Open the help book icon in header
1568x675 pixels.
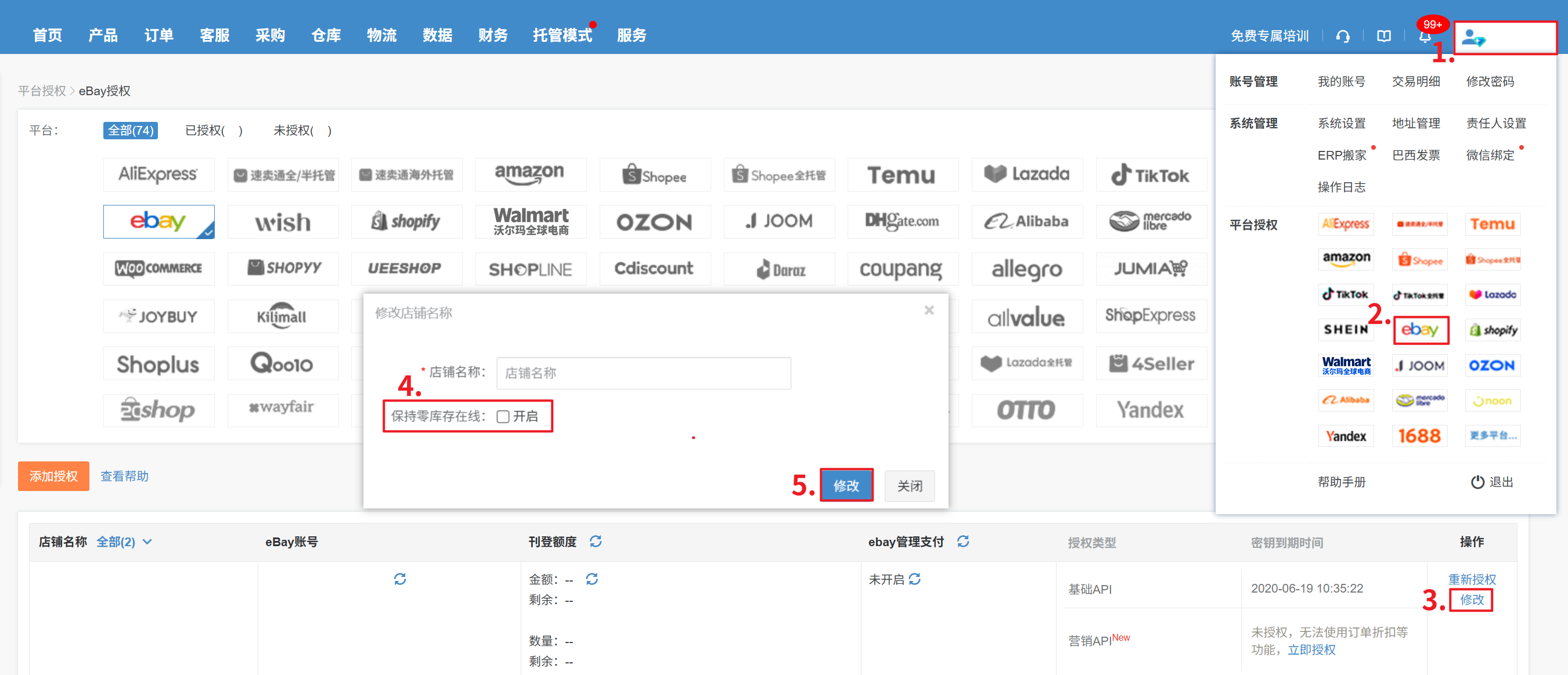tap(1383, 37)
